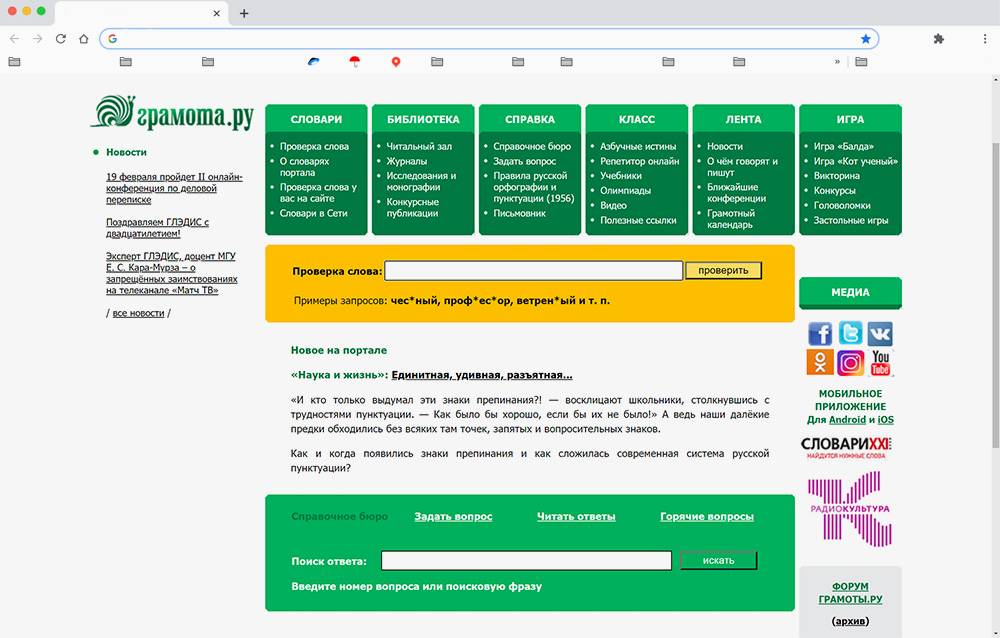Open news about 19 февраля онлайн-конференция
The image size is (1000, 638).
pos(174,188)
